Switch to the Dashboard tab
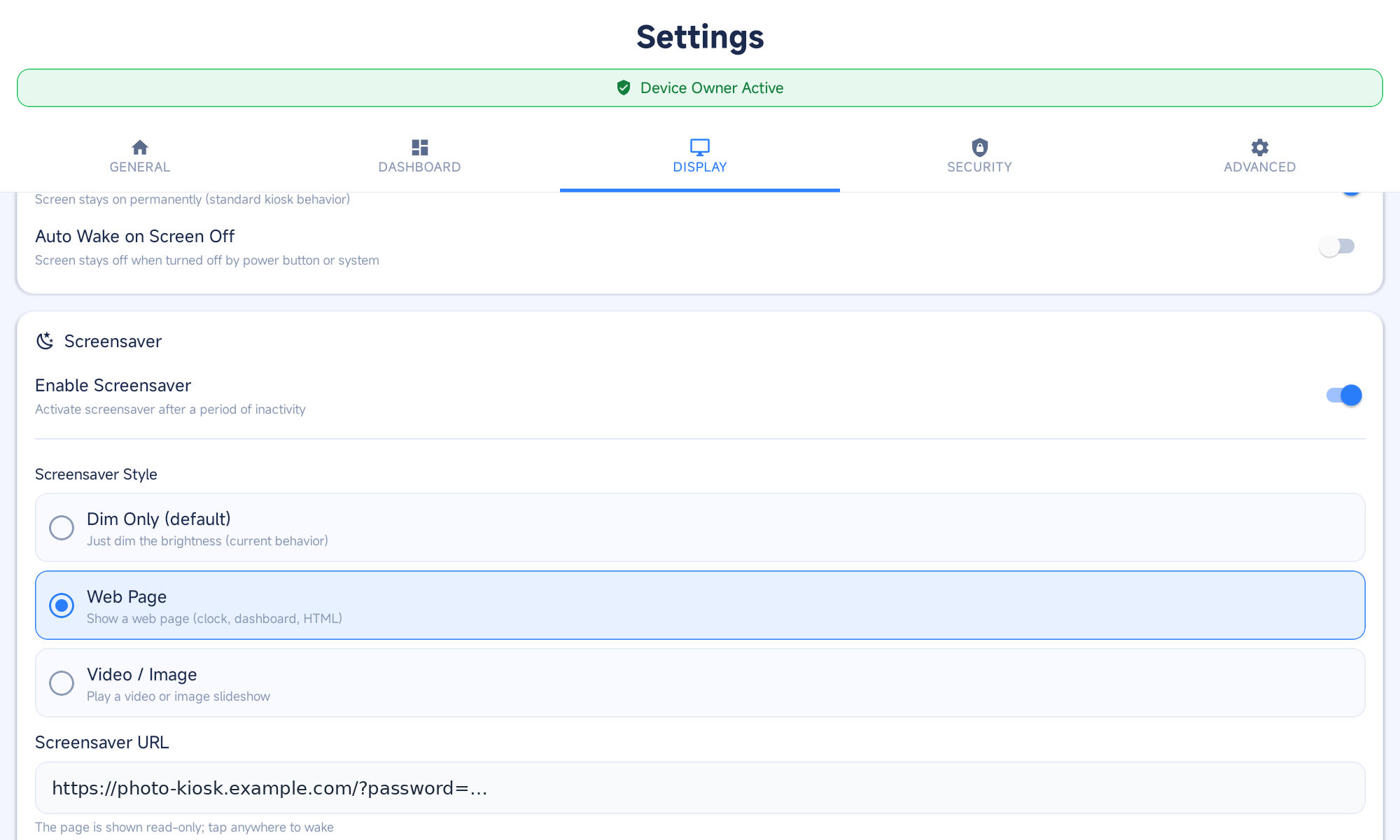 tap(420, 157)
